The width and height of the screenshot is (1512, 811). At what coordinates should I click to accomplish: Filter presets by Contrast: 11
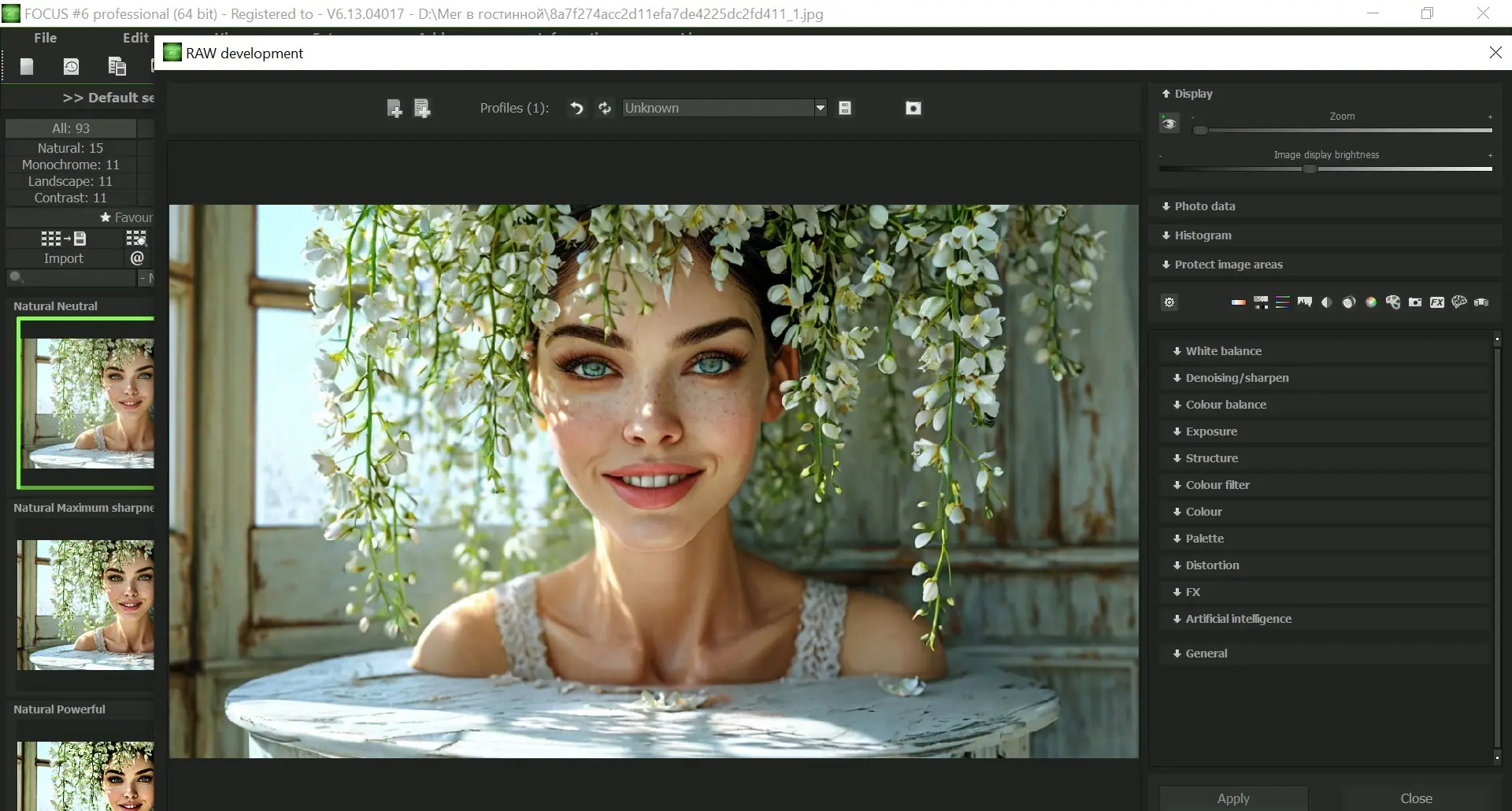pyautogui.click(x=71, y=198)
